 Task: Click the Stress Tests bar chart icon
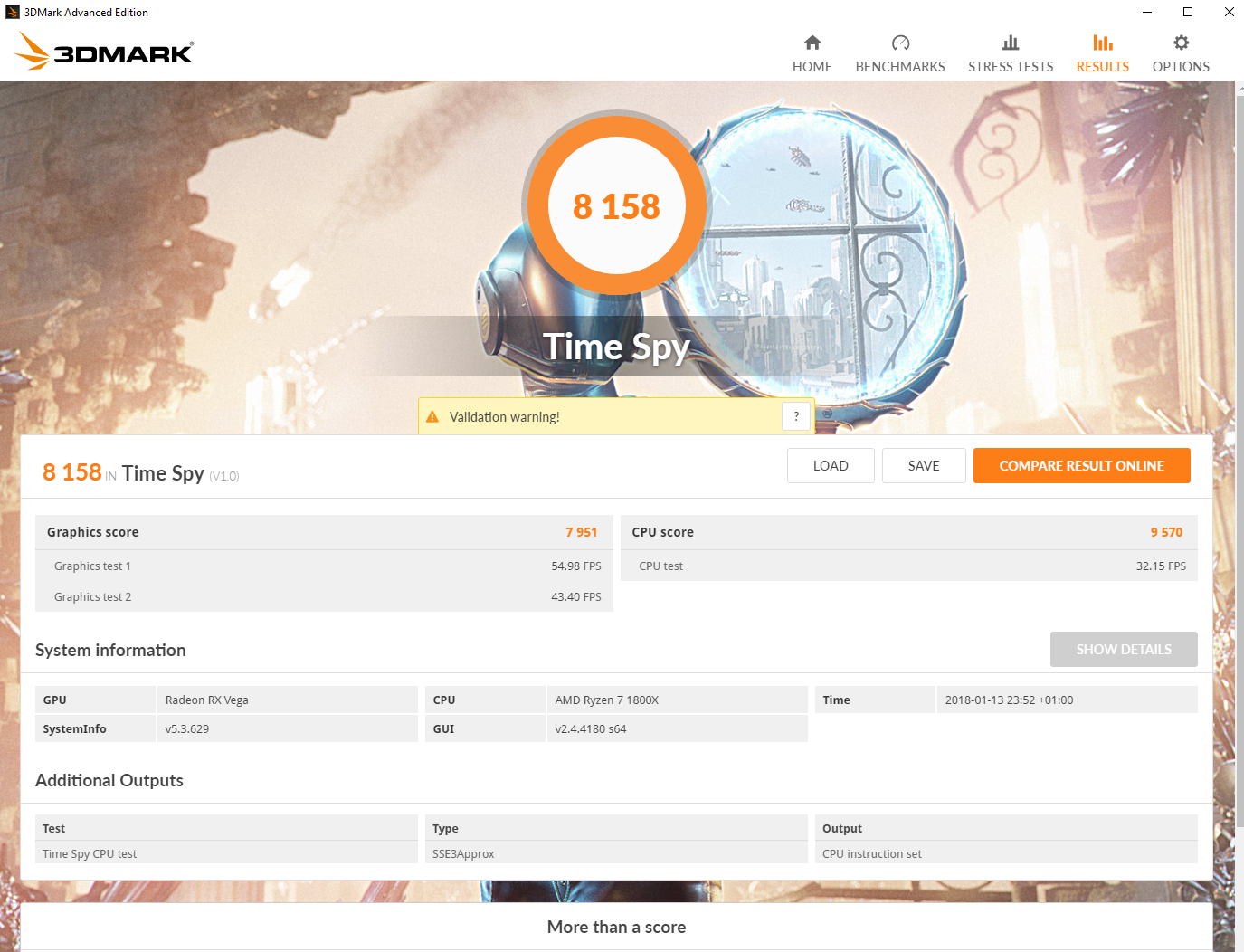(x=1011, y=43)
